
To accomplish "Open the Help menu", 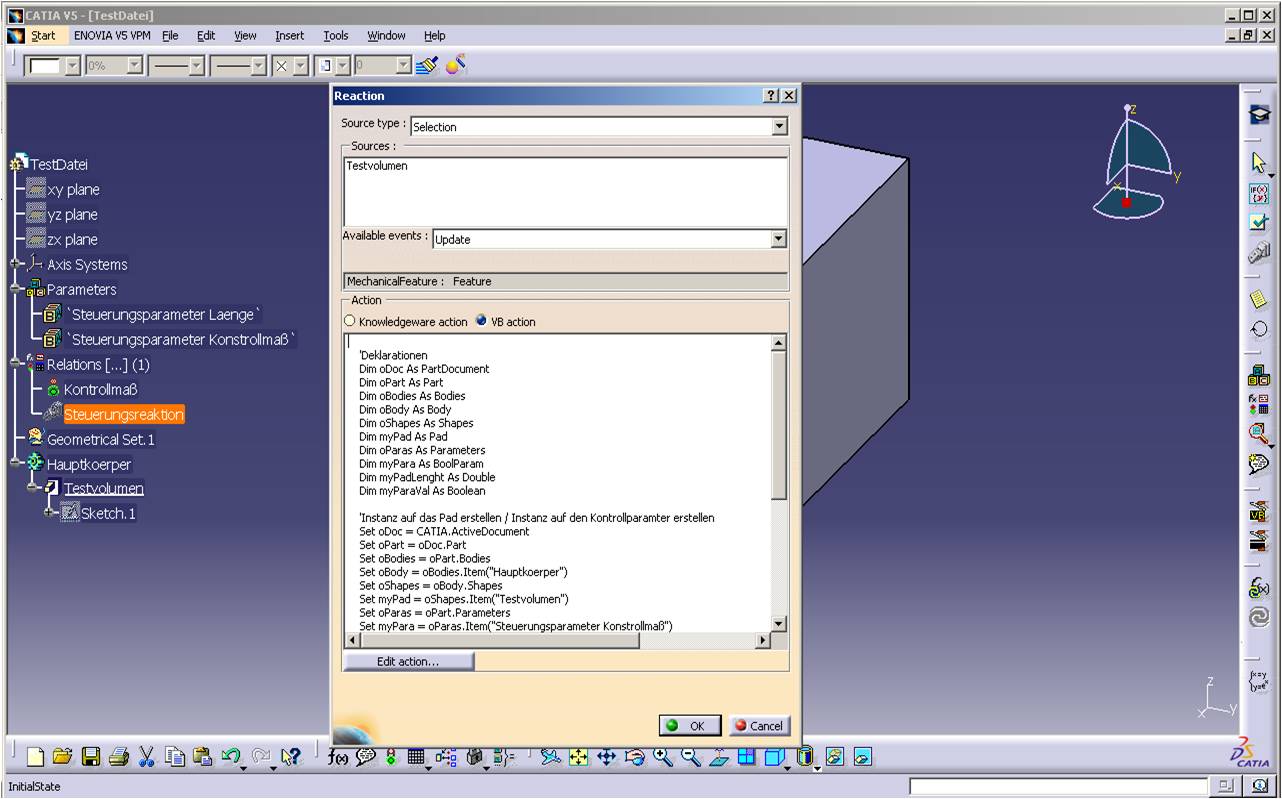I will 434,35.
